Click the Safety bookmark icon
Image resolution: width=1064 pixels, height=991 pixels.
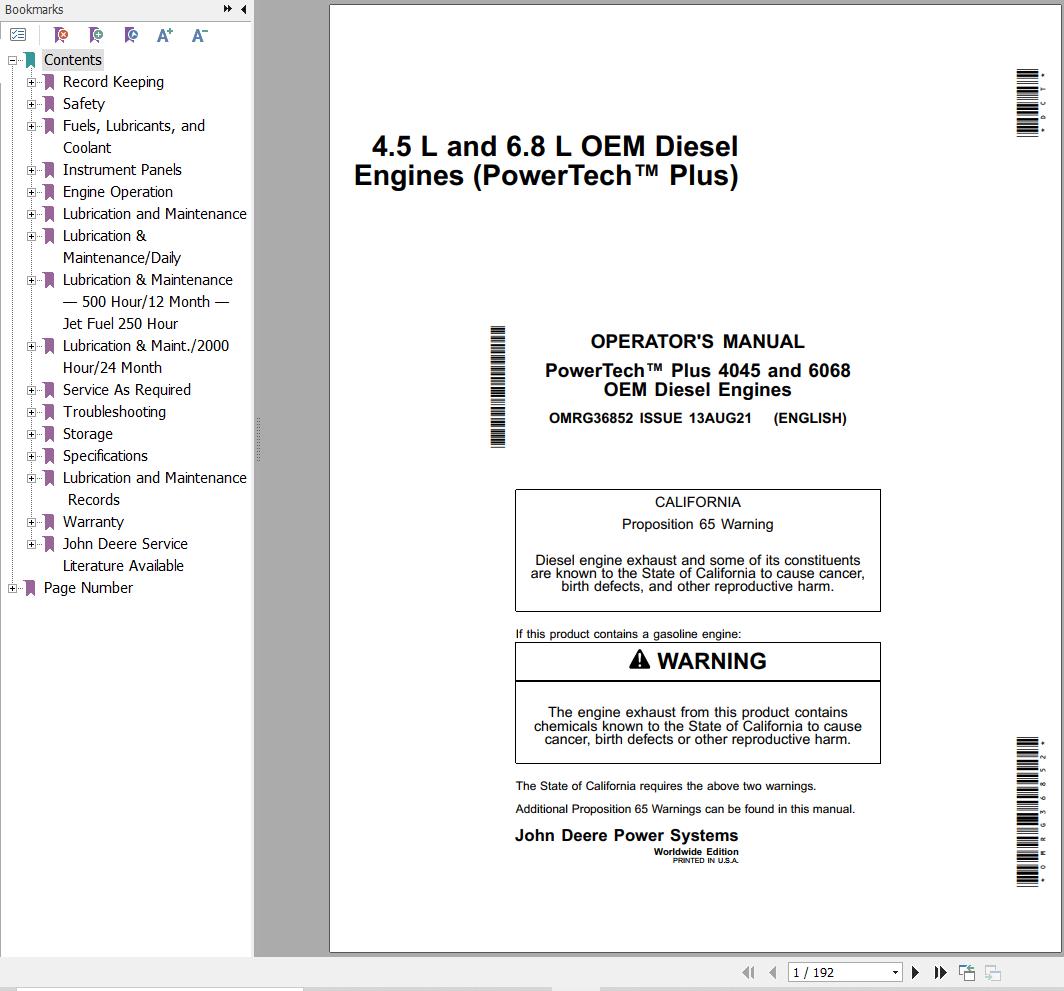[x=49, y=105]
